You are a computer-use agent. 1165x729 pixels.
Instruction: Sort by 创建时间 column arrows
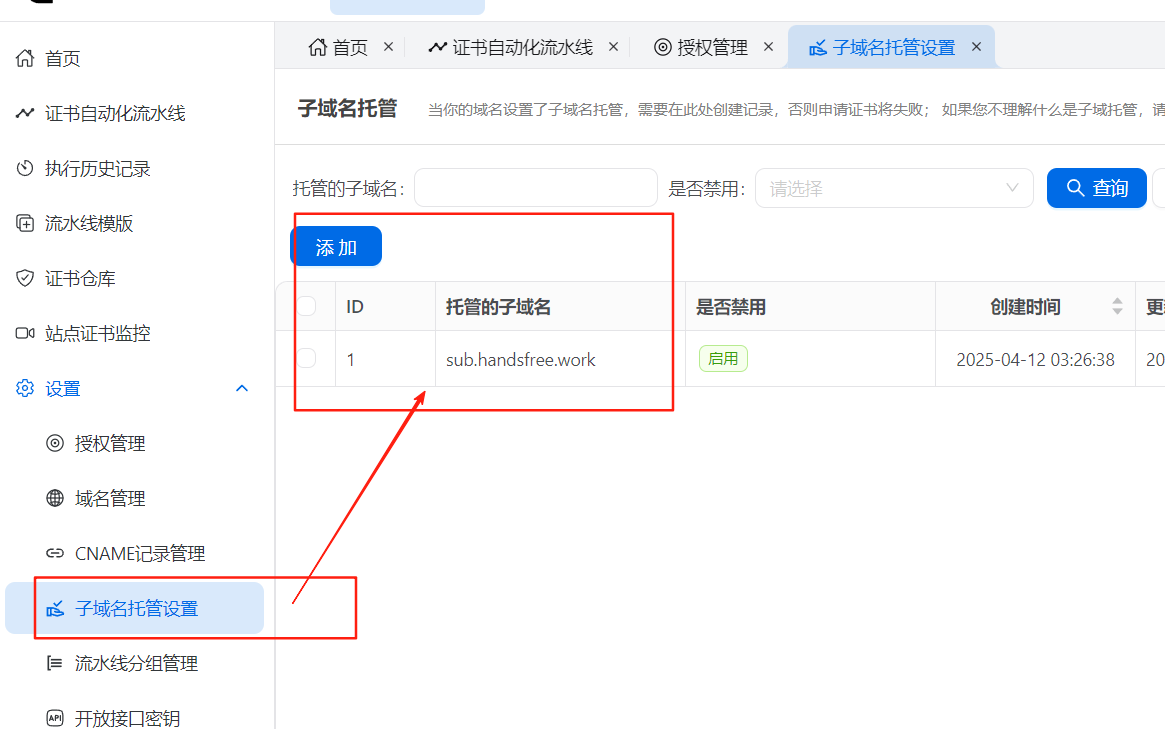point(1117,307)
